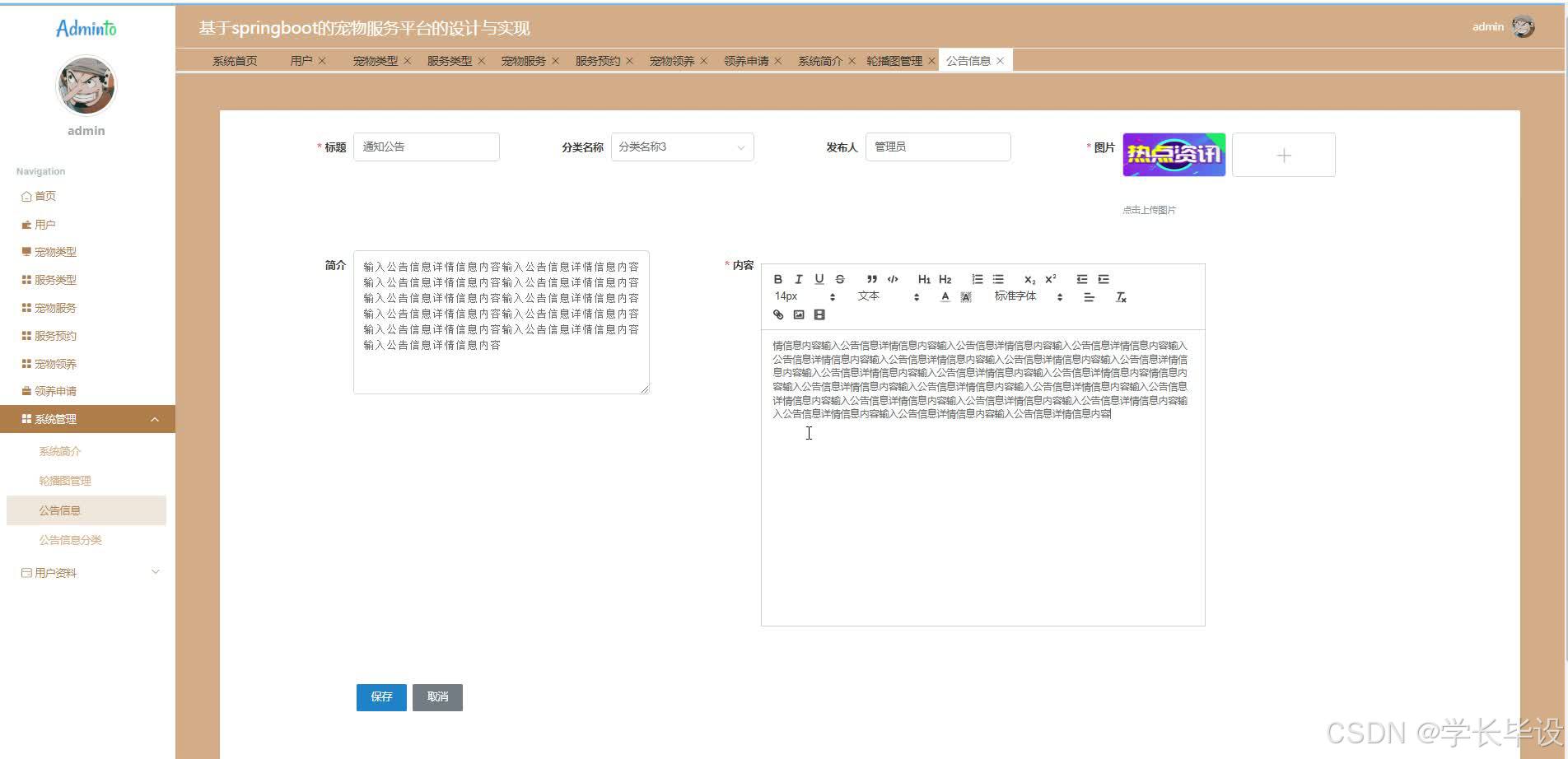Click the 标题 title input field
The image size is (1568, 759).
coord(426,147)
